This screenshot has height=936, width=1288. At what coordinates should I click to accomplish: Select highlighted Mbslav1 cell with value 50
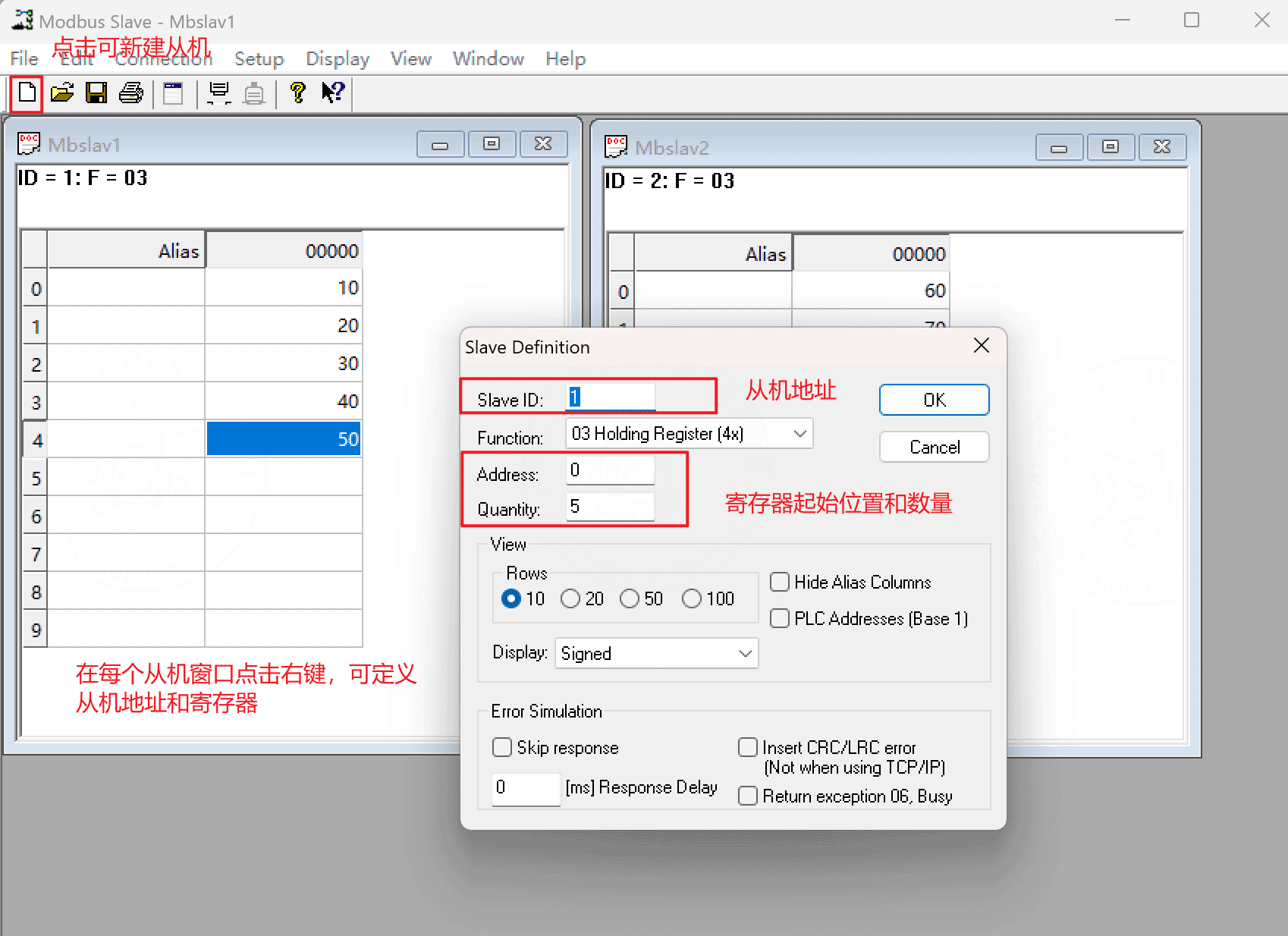pyautogui.click(x=284, y=439)
